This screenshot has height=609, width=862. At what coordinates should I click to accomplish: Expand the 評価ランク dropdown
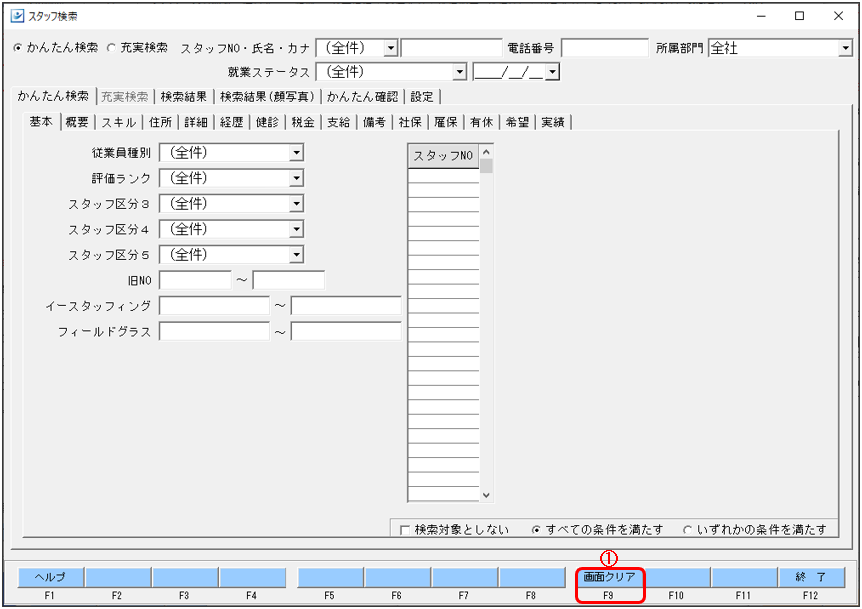click(x=296, y=178)
